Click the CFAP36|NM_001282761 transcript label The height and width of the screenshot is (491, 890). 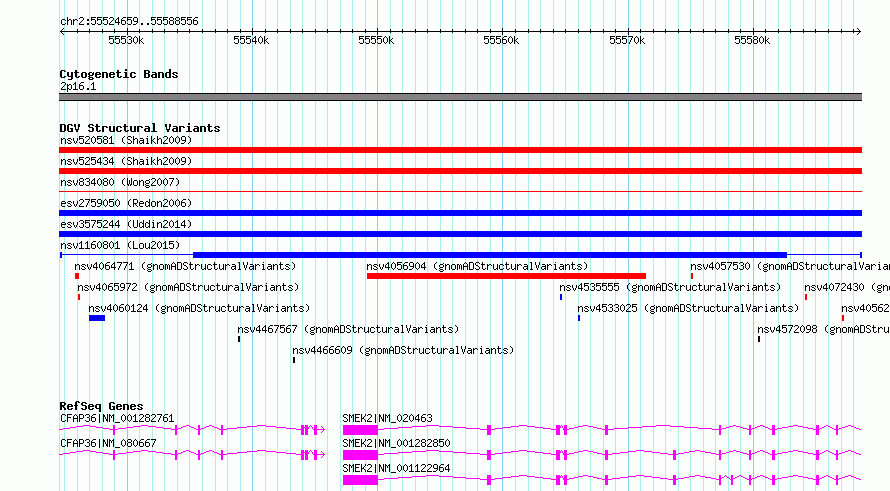pos(117,418)
